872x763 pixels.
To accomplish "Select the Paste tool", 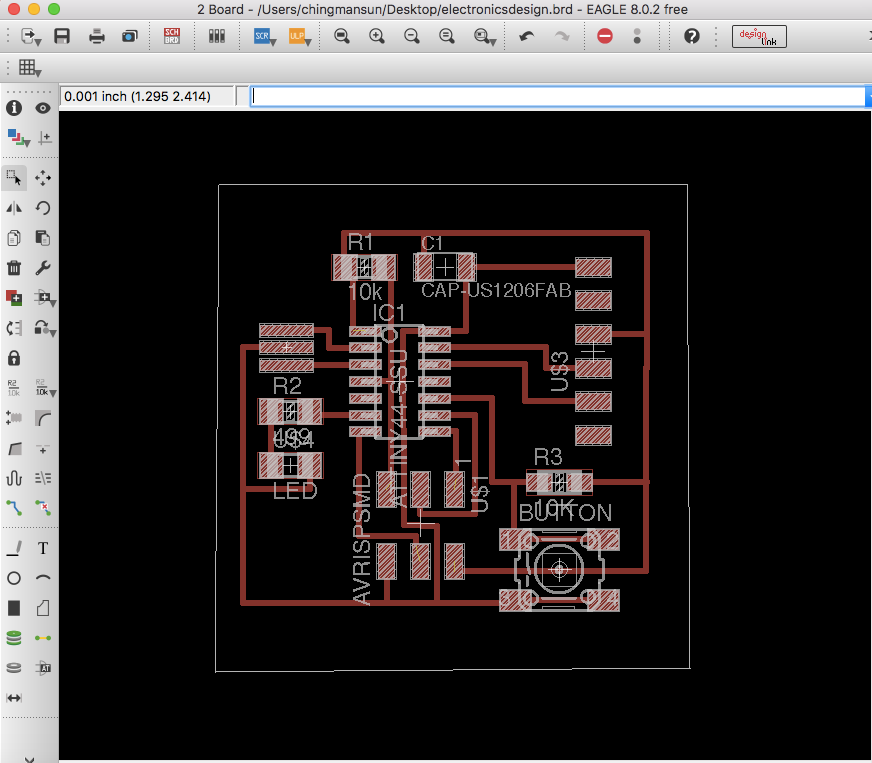I will 43,238.
